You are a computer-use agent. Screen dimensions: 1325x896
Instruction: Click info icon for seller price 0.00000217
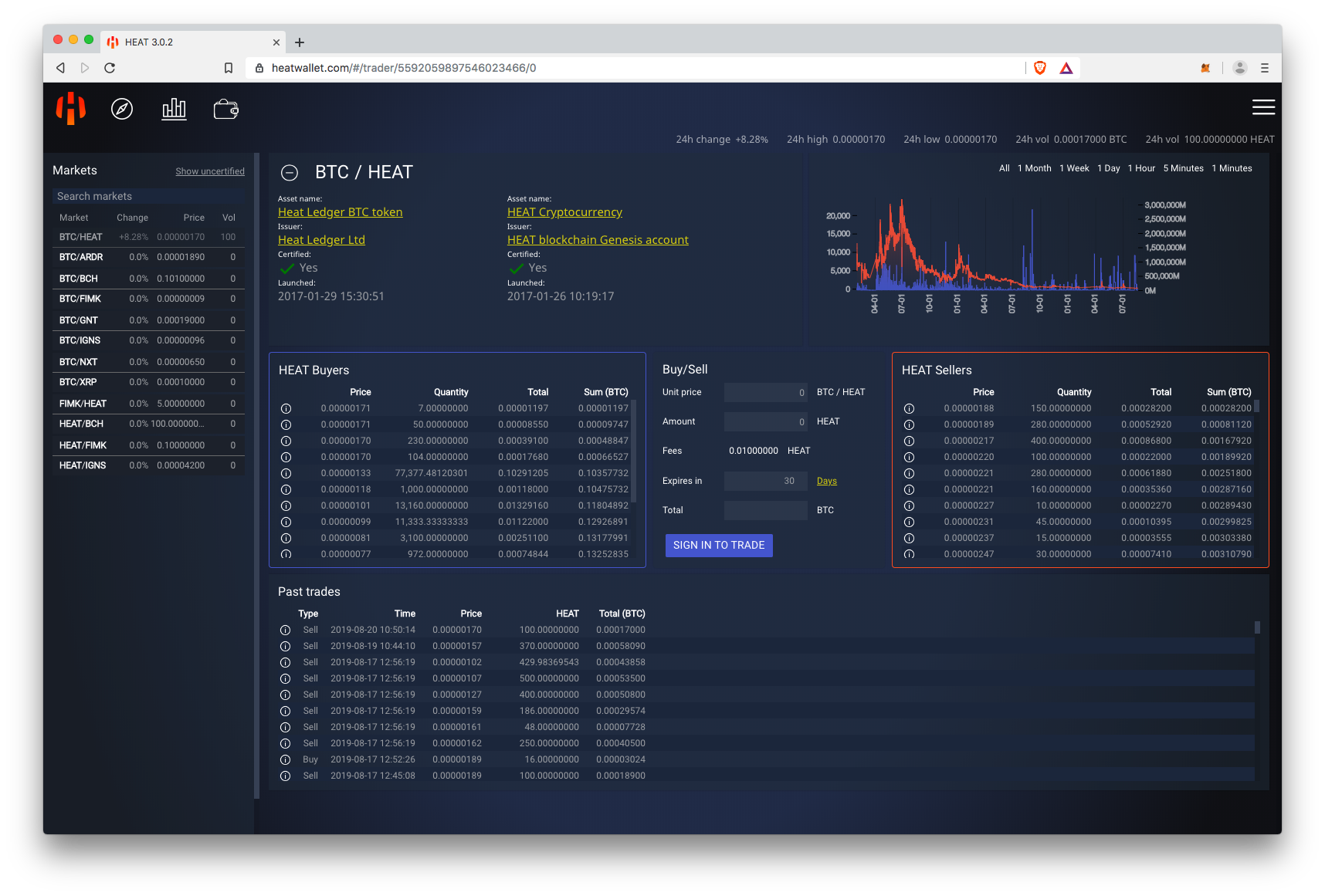point(909,441)
